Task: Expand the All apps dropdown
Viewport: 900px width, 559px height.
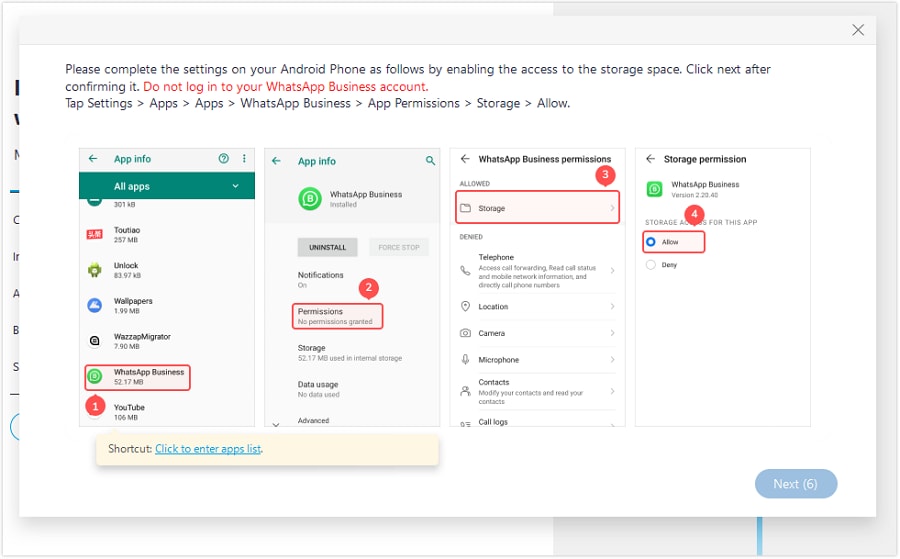Action: pyautogui.click(x=236, y=186)
